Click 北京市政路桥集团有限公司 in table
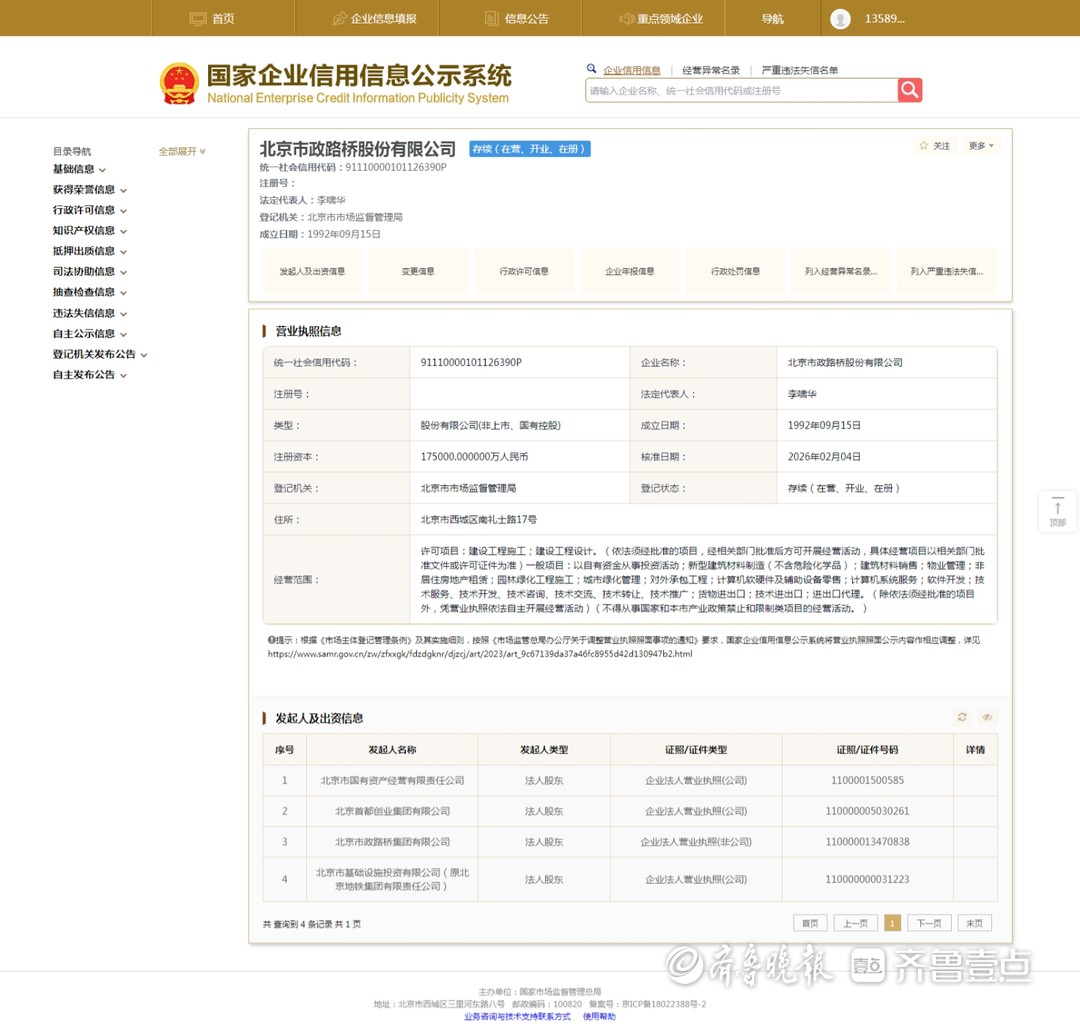The height and width of the screenshot is (1035, 1080). (392, 841)
